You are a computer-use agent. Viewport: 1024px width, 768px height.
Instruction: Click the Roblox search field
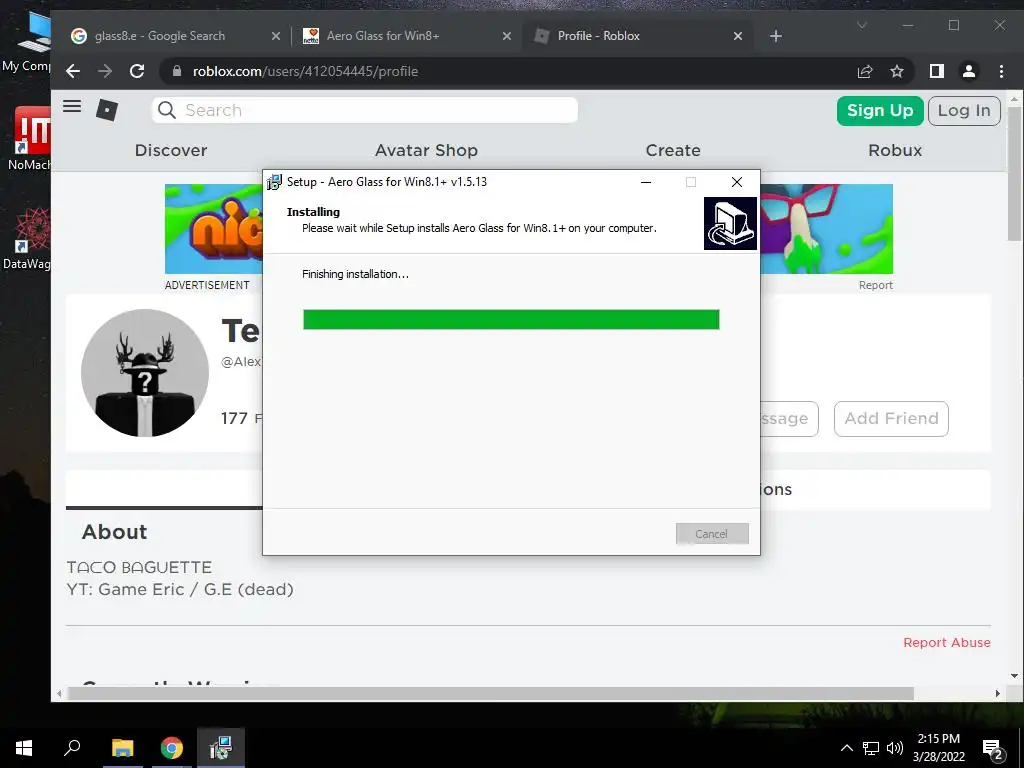pyautogui.click(x=364, y=110)
